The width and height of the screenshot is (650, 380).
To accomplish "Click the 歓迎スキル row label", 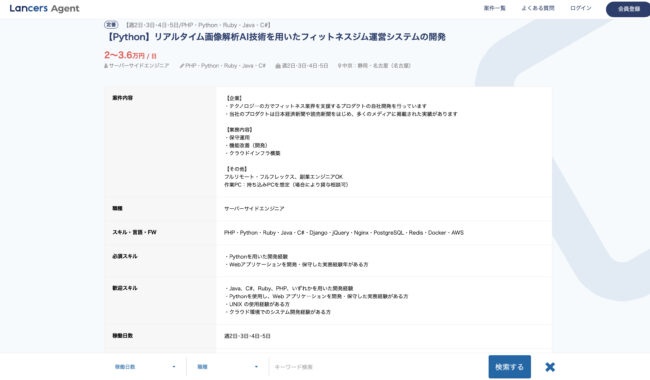I will [124, 288].
